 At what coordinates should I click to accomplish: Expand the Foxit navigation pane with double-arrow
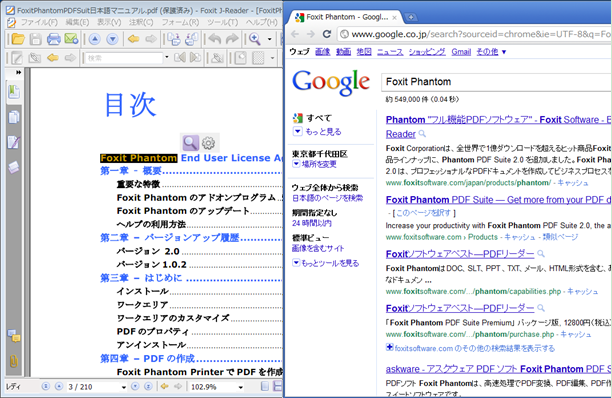click(18, 72)
